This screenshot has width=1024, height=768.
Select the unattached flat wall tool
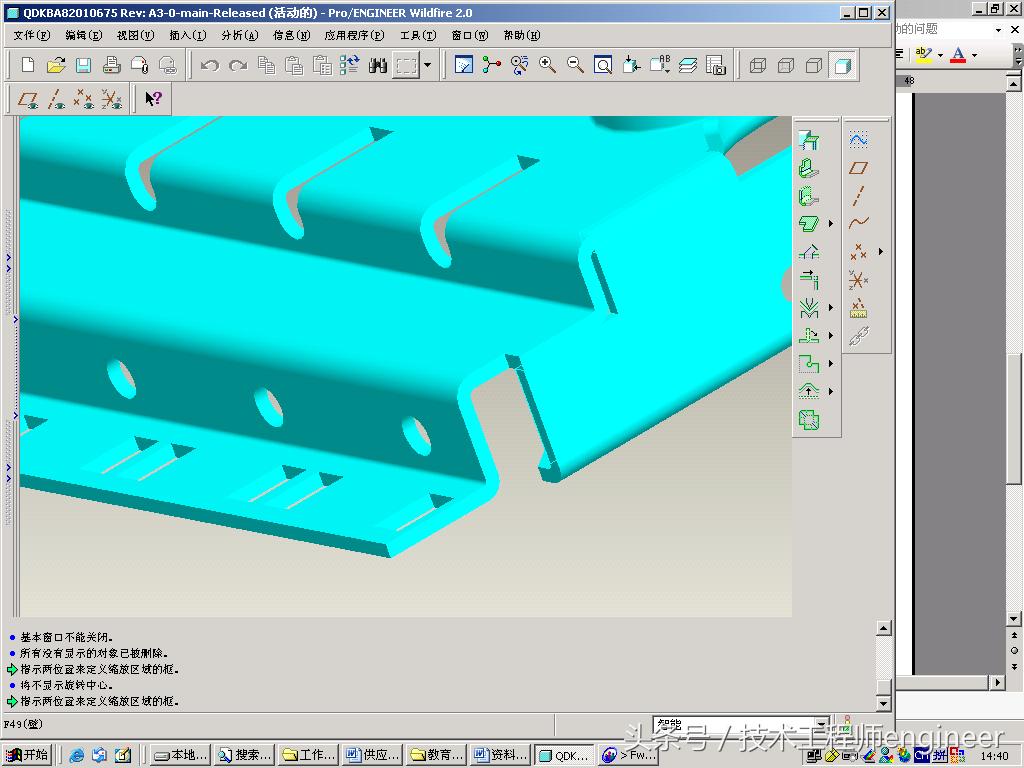[808, 223]
